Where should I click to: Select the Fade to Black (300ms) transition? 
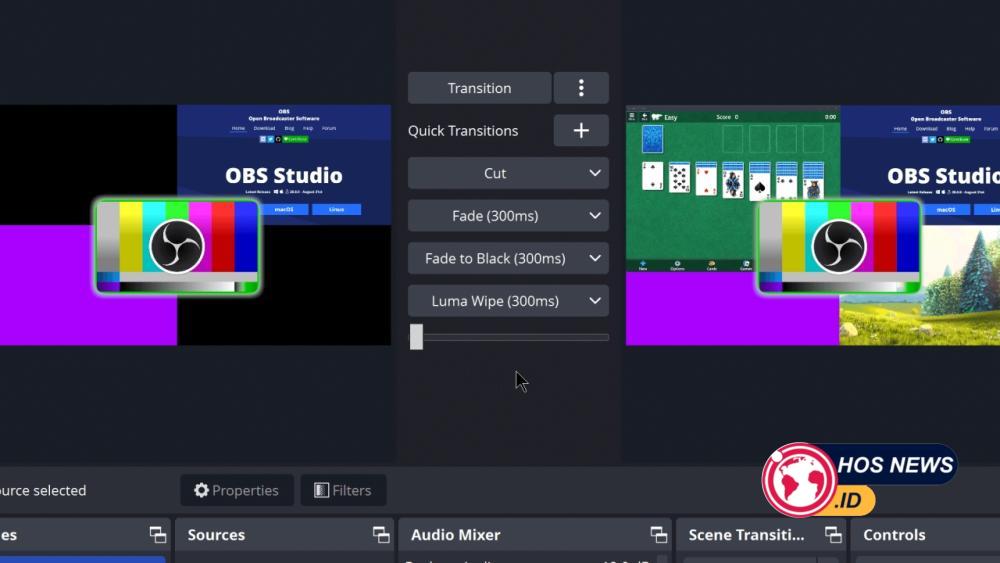[x=495, y=258]
